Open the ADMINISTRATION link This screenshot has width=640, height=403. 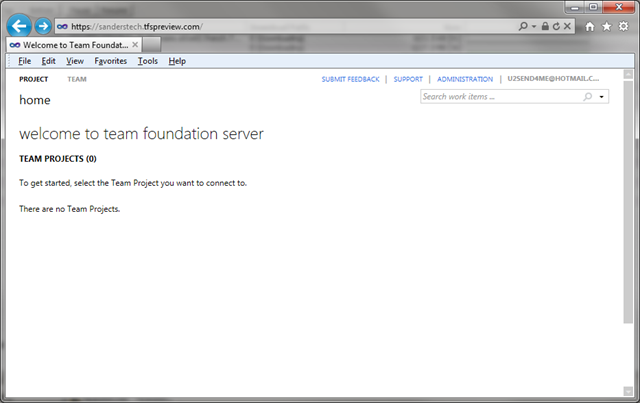[465, 79]
